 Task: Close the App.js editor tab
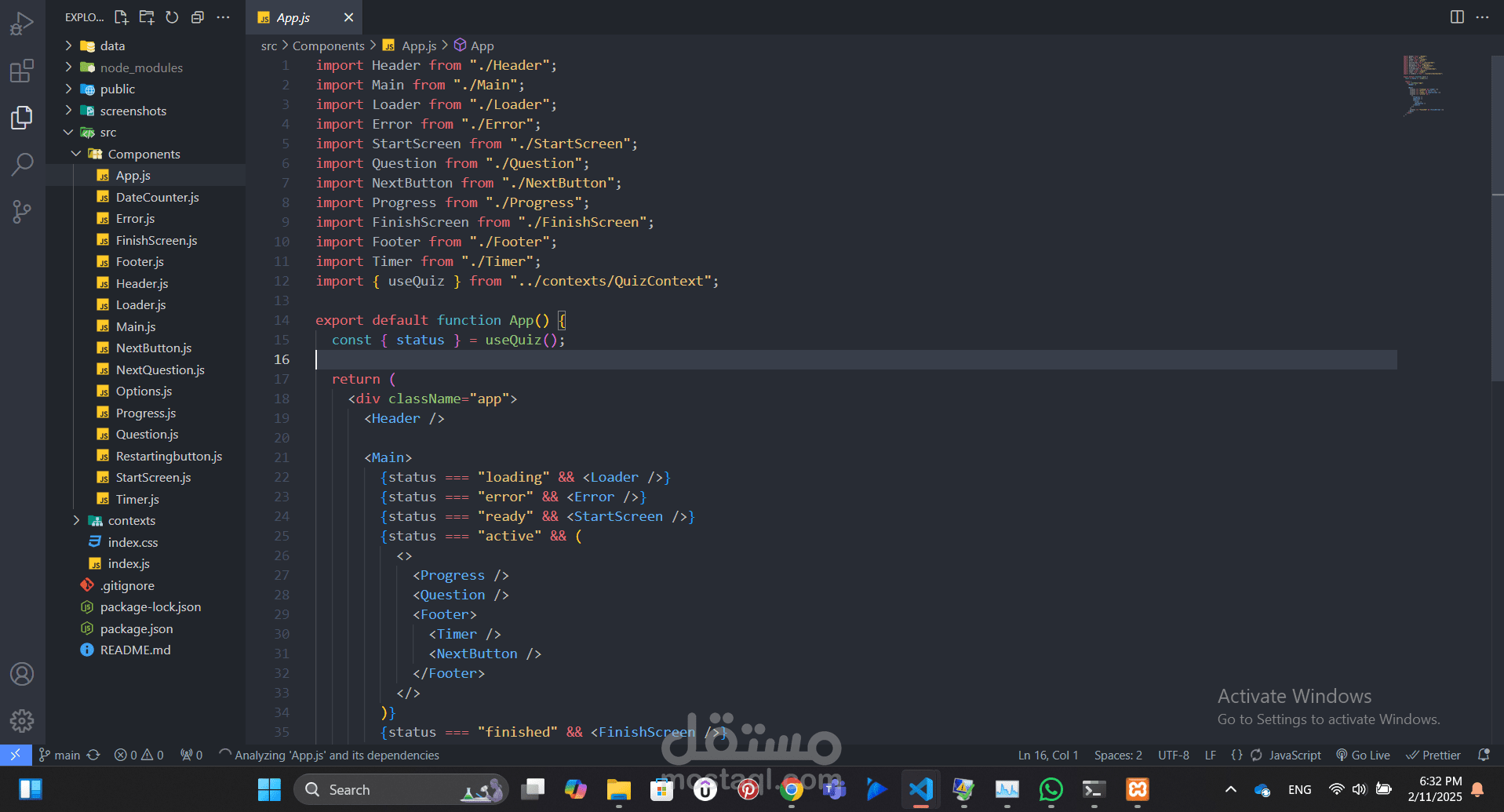[348, 17]
